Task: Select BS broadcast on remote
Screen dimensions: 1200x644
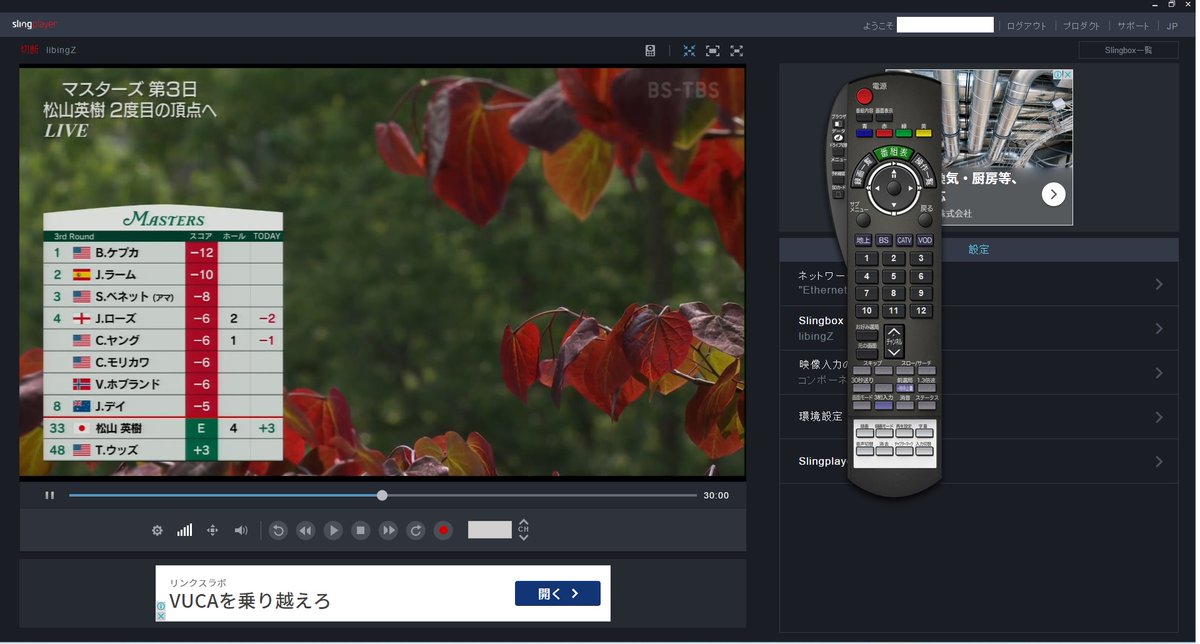Action: 884,240
